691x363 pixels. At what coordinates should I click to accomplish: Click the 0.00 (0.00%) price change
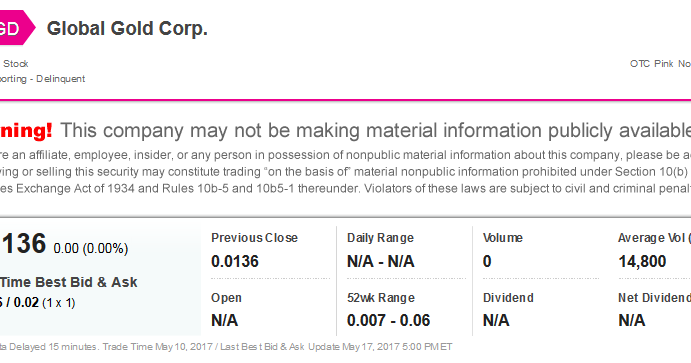91,248
